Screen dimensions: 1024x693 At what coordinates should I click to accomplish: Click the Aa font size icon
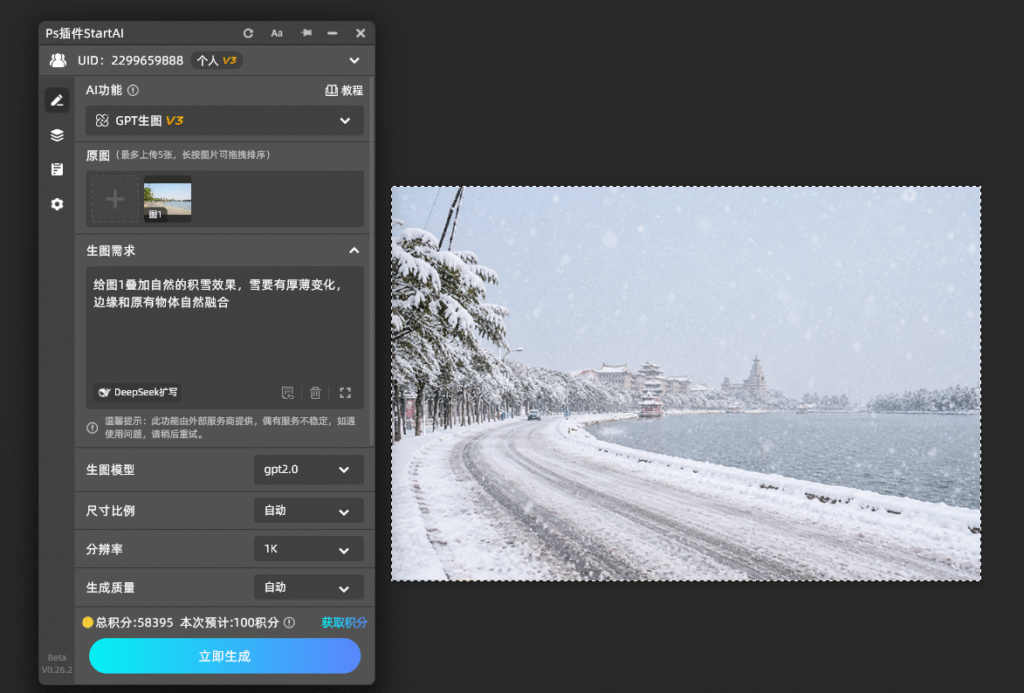coord(277,33)
